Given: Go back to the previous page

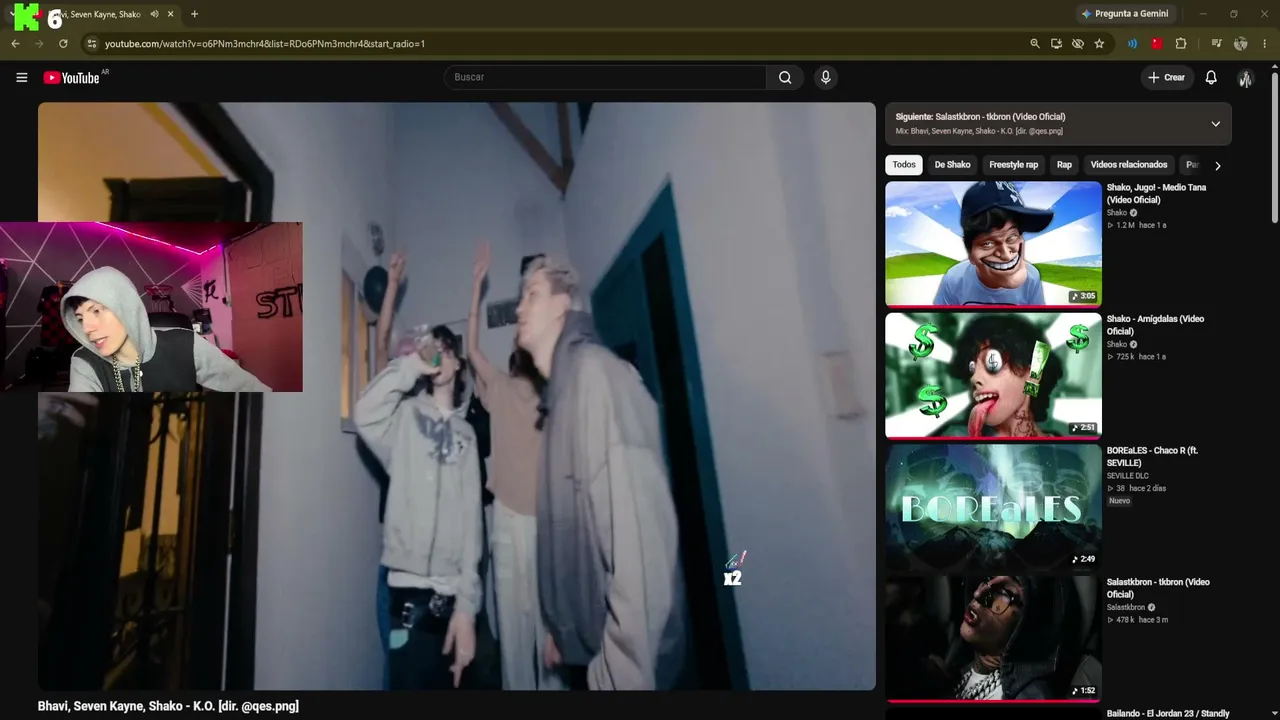Looking at the screenshot, I should (15, 44).
